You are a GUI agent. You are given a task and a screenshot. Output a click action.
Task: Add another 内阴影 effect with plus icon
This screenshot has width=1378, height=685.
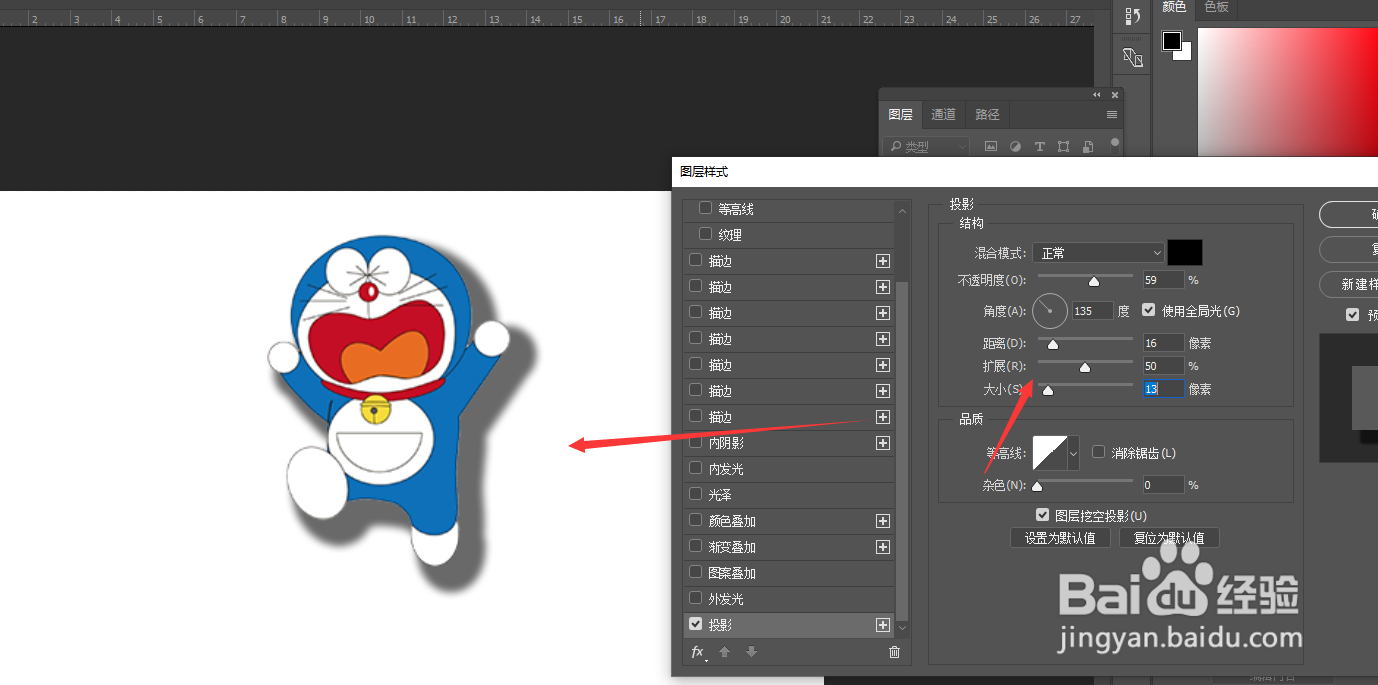[x=883, y=443]
